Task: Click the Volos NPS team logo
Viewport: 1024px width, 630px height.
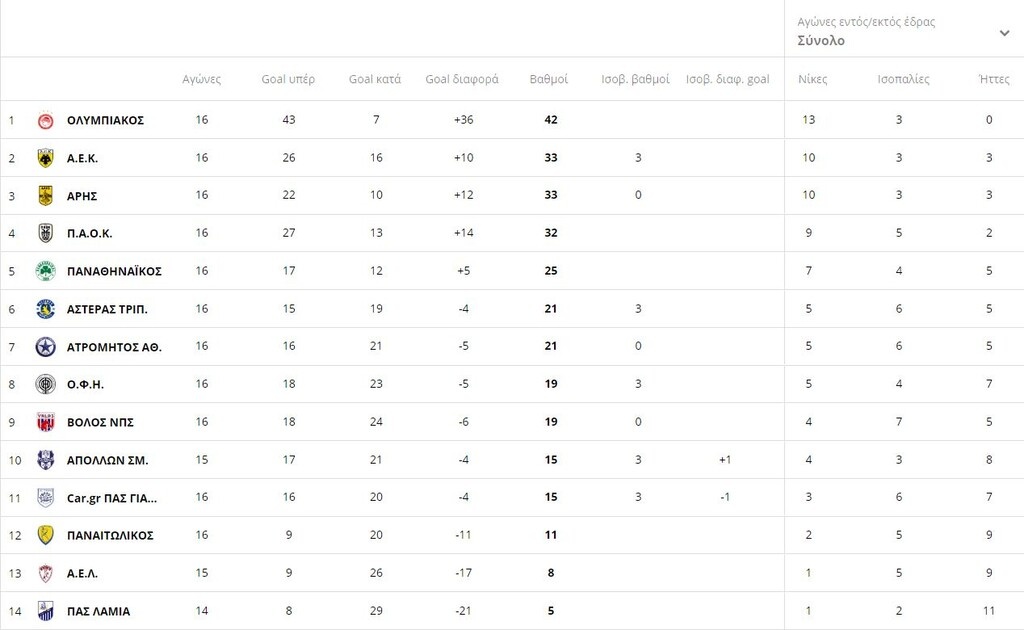Action: pos(45,422)
